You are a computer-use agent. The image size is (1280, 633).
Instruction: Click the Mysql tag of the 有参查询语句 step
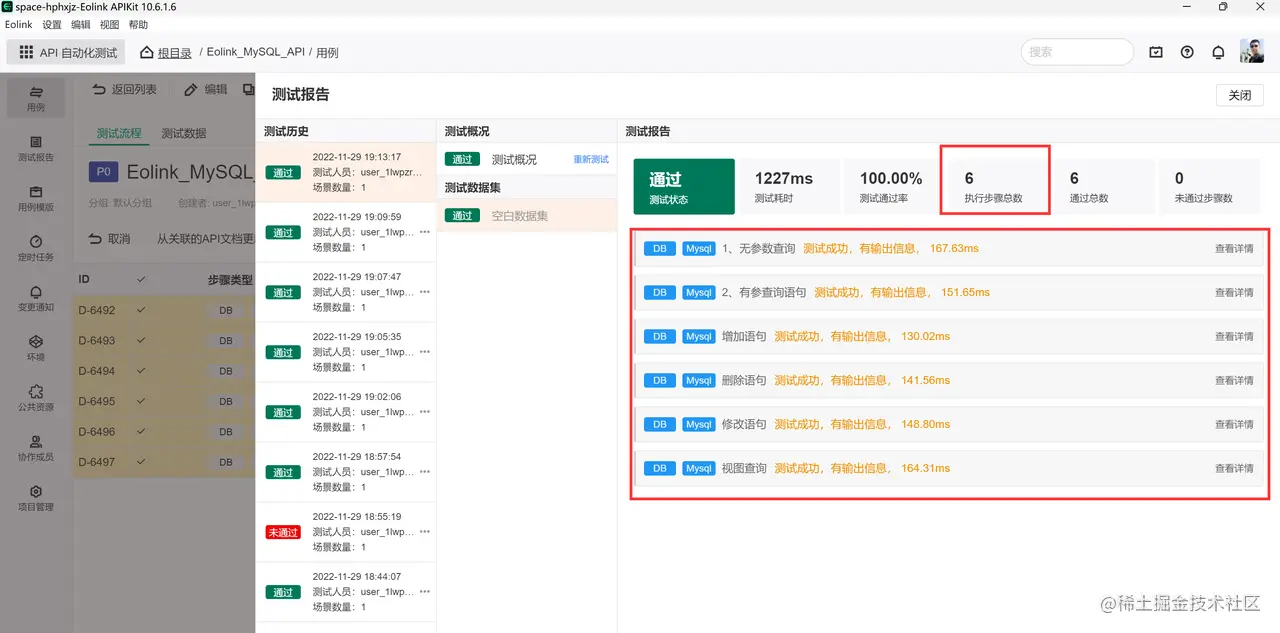click(699, 292)
